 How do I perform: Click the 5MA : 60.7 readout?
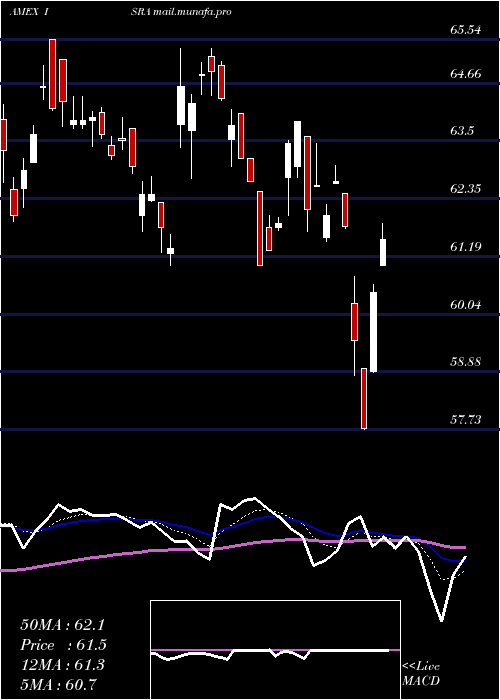click(58, 684)
